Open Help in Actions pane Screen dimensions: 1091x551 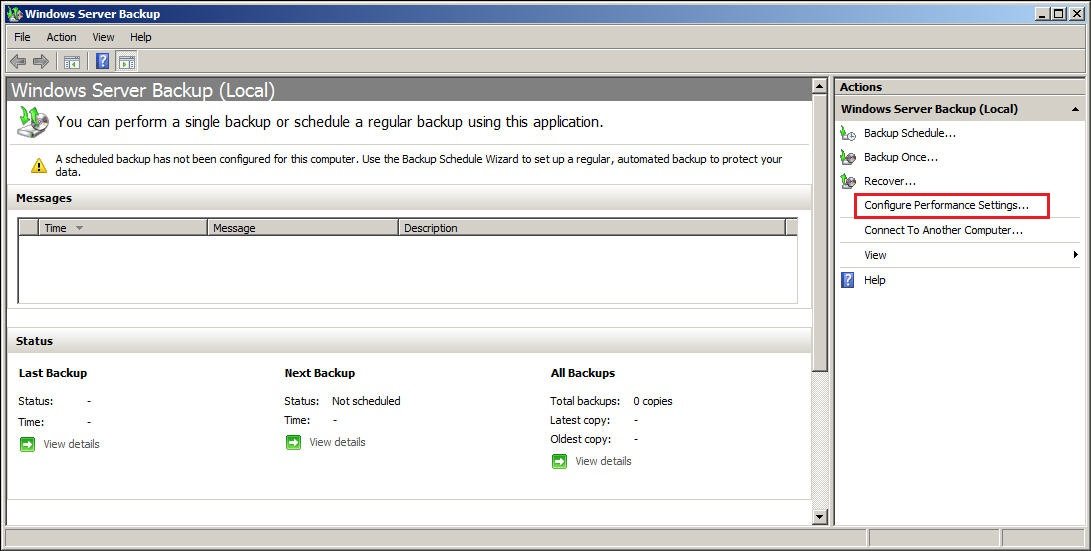click(x=875, y=280)
